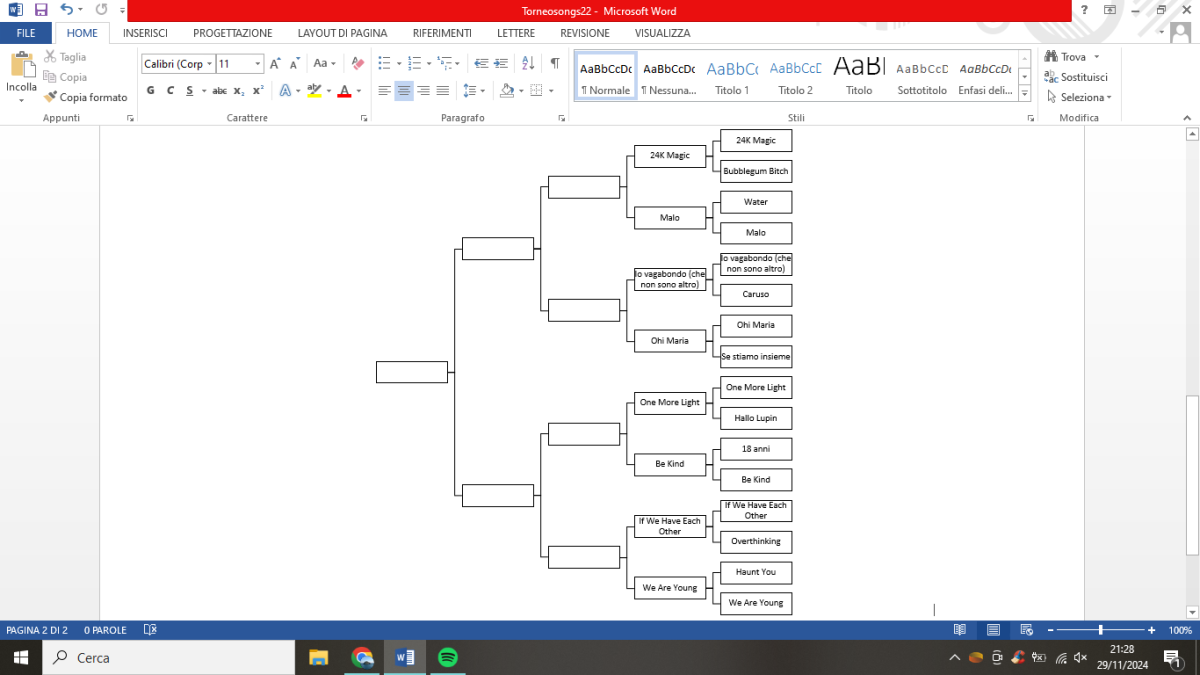Toggle strikethrough abc formatting
Viewport: 1200px width, 675px height.
(220, 90)
